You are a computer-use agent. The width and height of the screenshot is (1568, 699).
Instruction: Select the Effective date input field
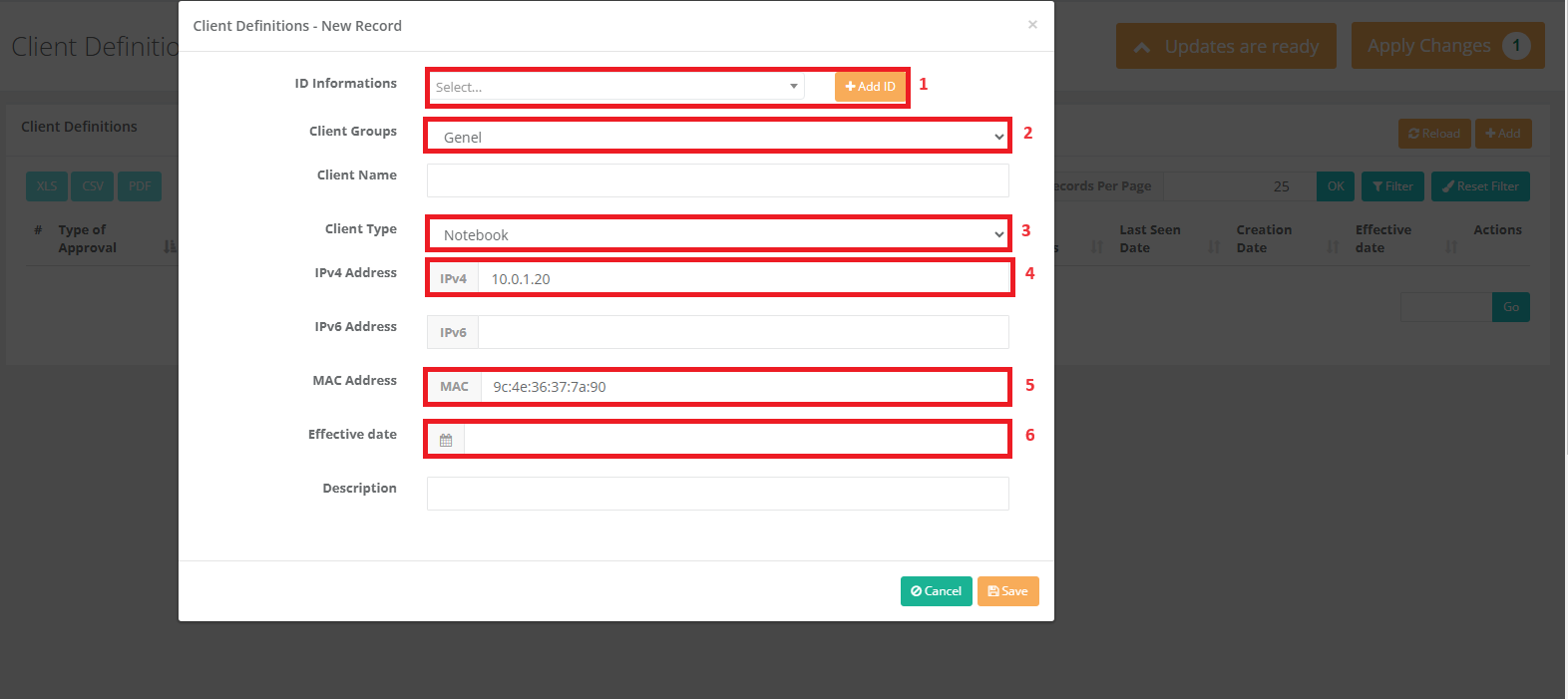736,440
